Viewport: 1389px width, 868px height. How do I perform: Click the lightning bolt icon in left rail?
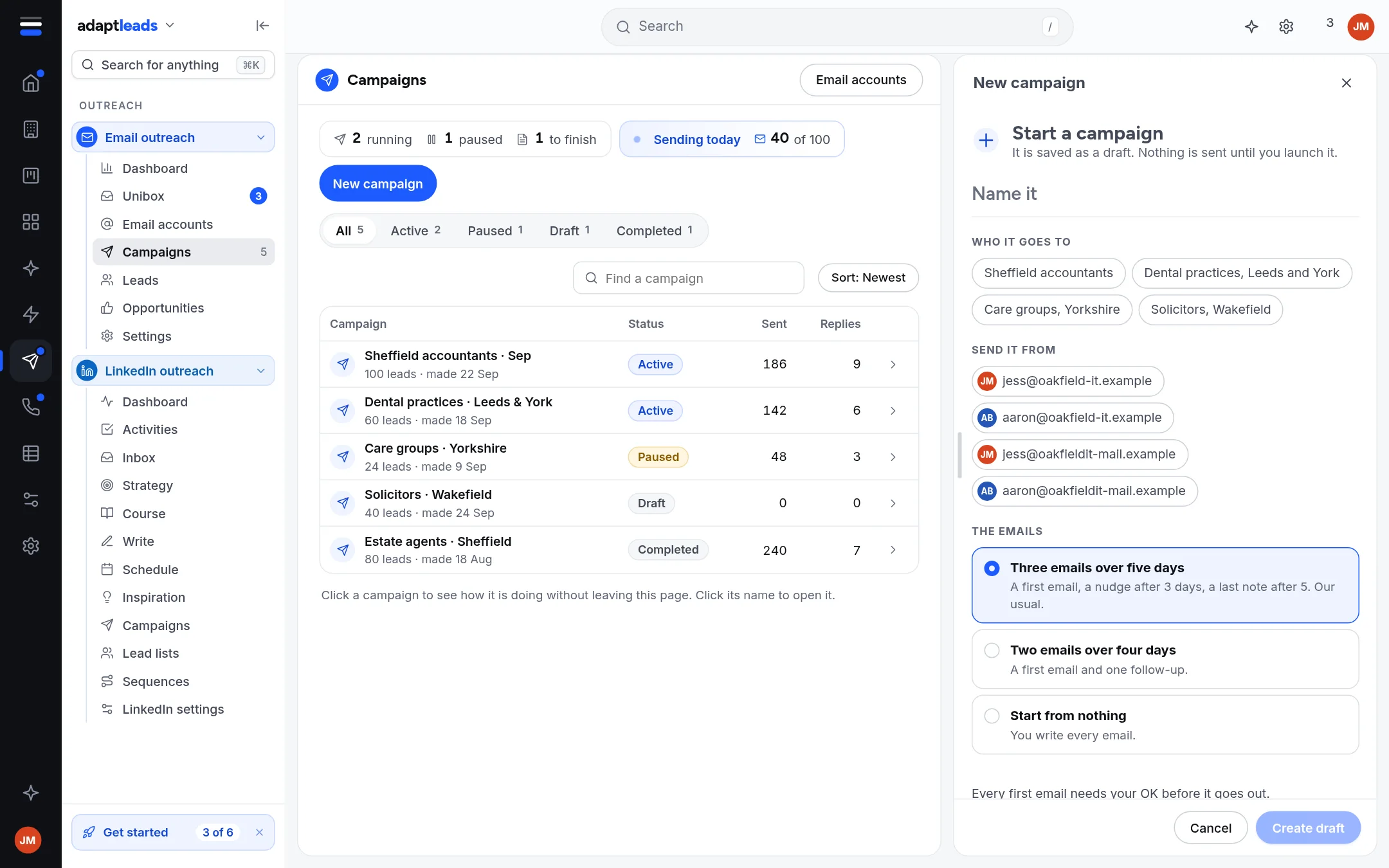(x=31, y=314)
